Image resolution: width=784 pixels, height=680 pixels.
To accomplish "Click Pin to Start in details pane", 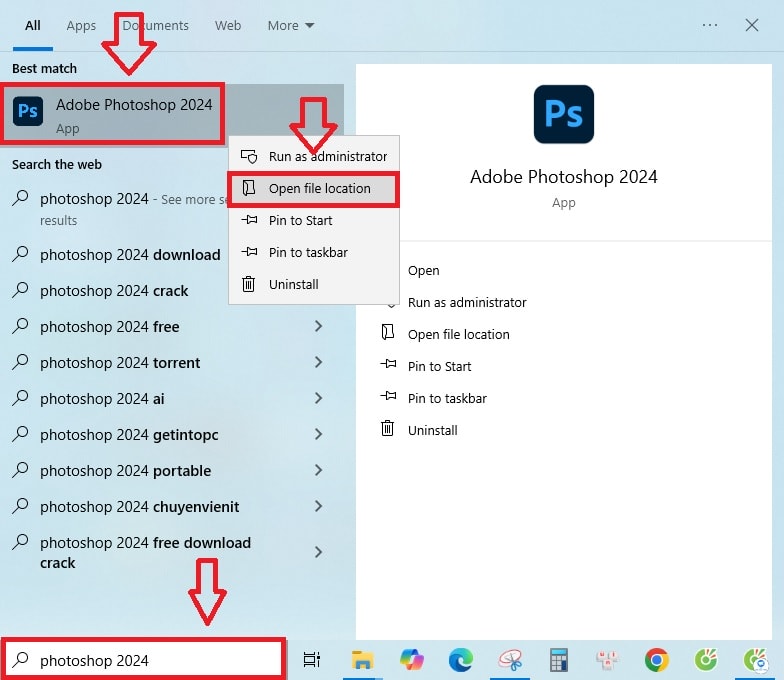I will pyautogui.click(x=439, y=366).
